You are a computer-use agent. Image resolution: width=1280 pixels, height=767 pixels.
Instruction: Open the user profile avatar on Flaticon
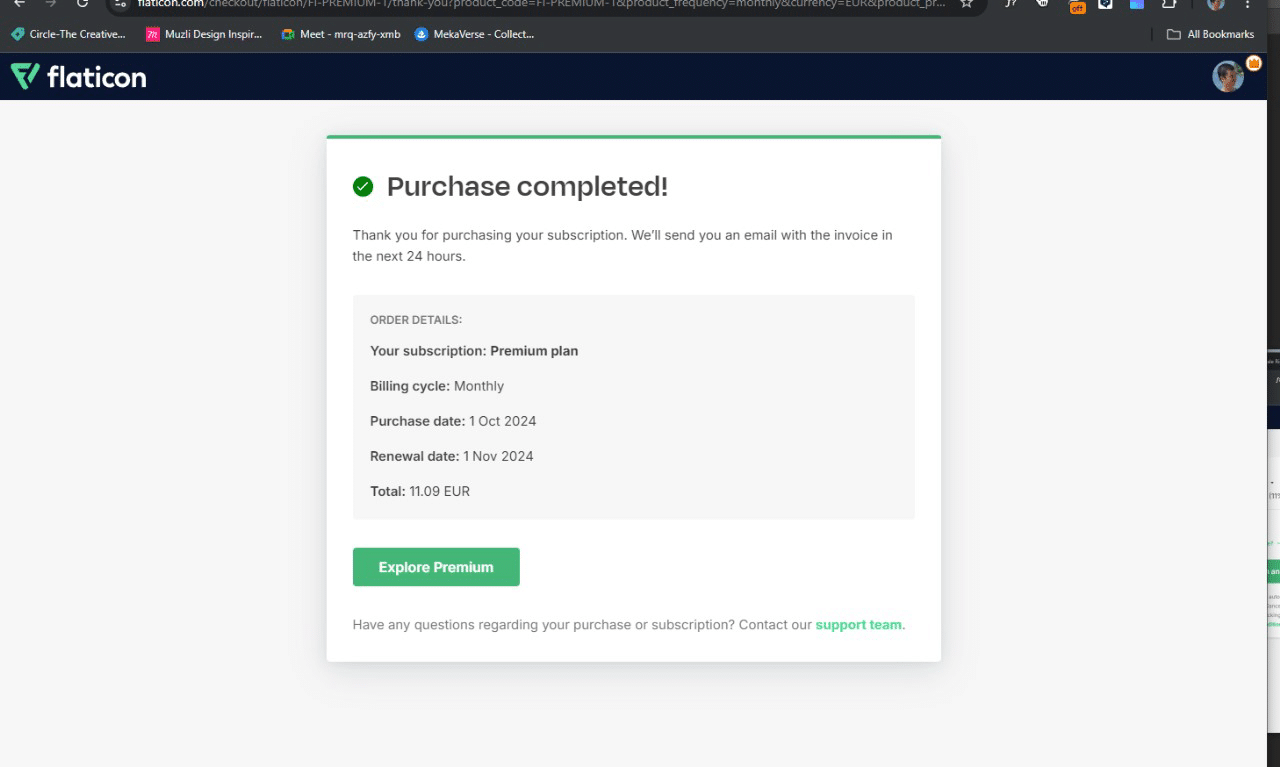click(1227, 77)
